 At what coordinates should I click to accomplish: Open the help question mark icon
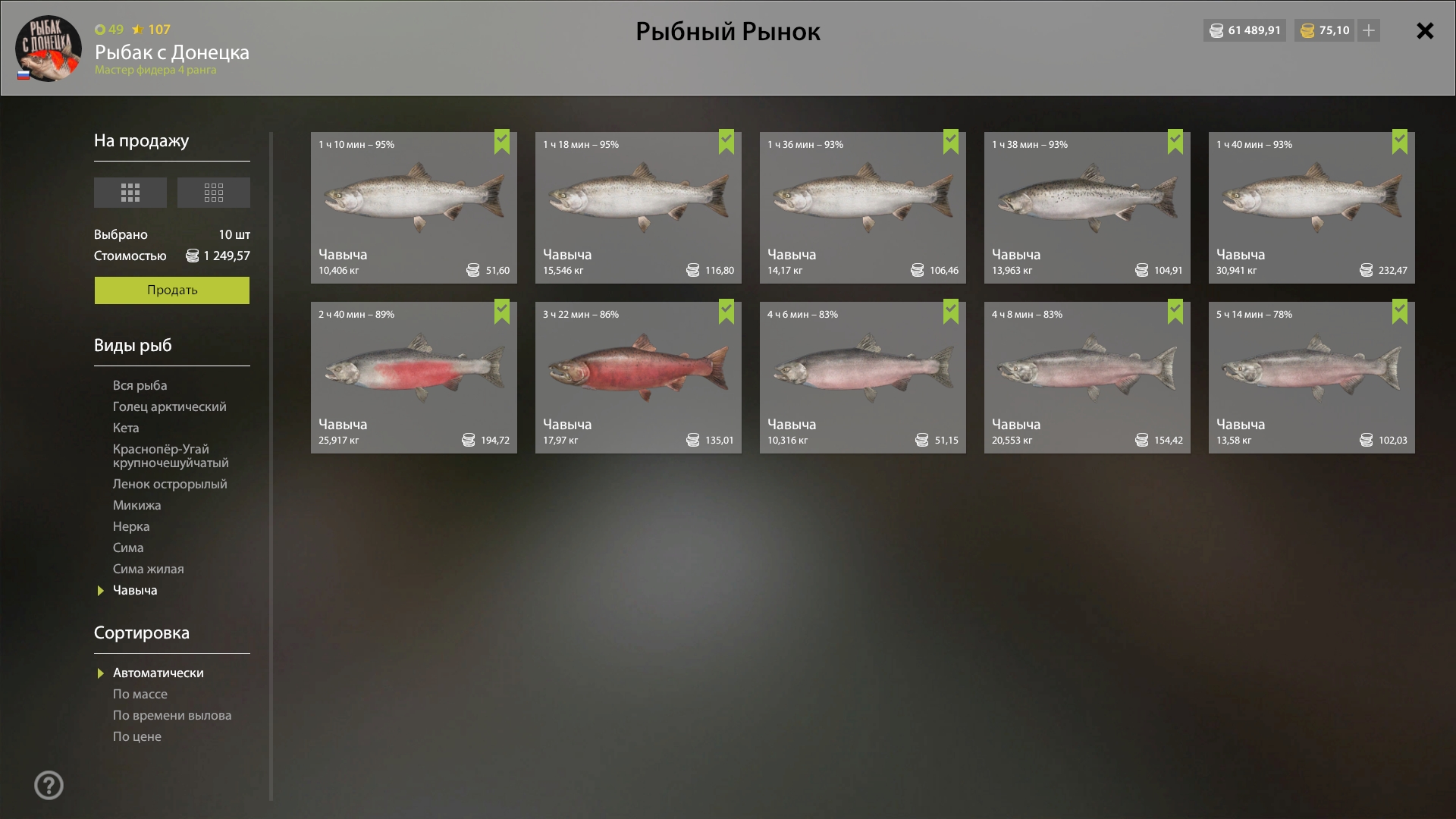(49, 785)
